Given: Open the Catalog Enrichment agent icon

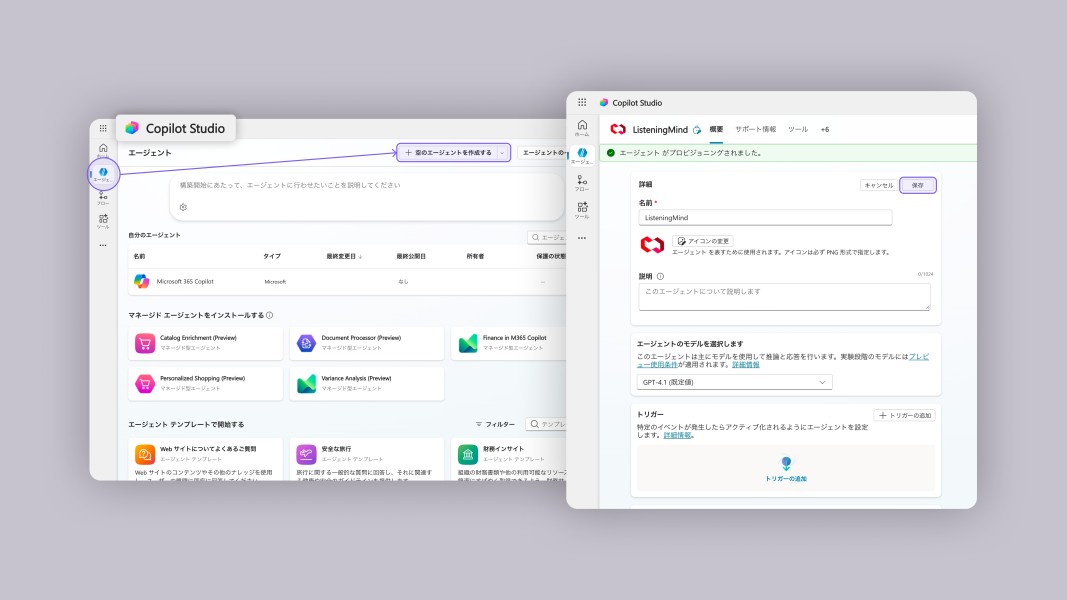Looking at the screenshot, I should coord(147,342).
